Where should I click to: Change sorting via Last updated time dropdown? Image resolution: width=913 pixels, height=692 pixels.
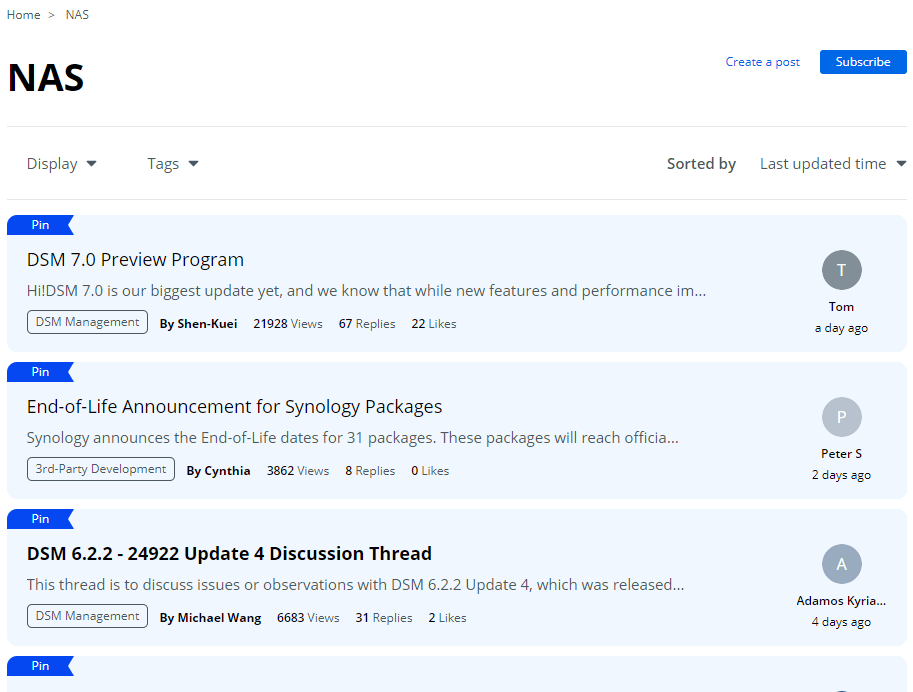tap(833, 164)
